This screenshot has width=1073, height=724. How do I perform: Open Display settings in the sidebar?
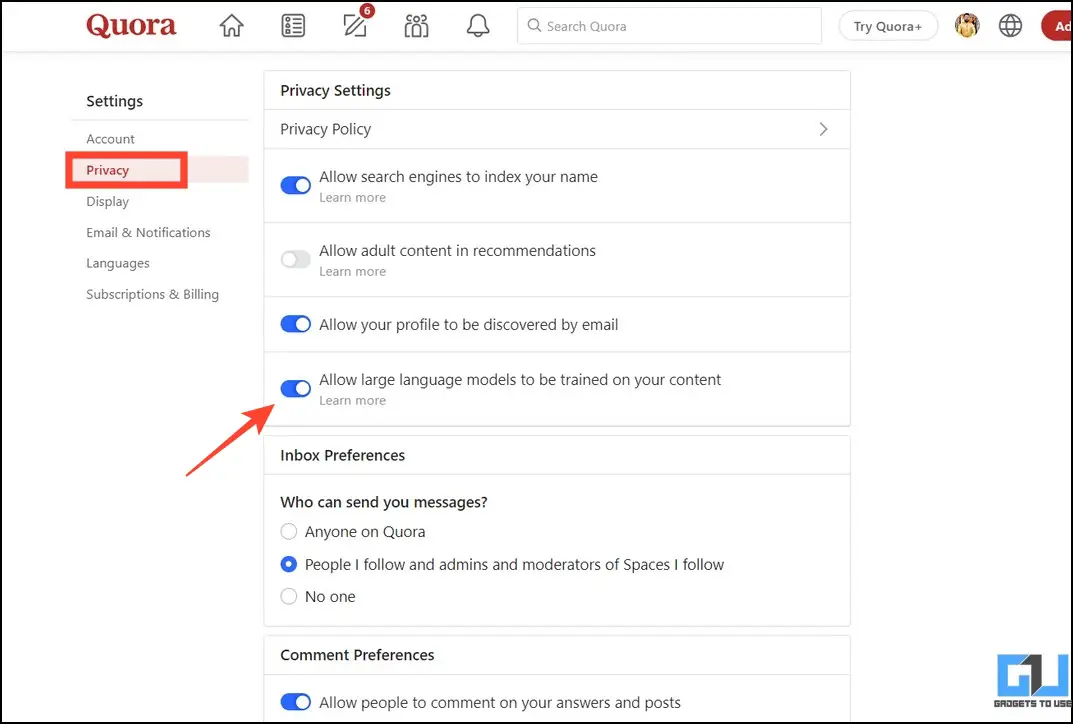[x=107, y=201]
